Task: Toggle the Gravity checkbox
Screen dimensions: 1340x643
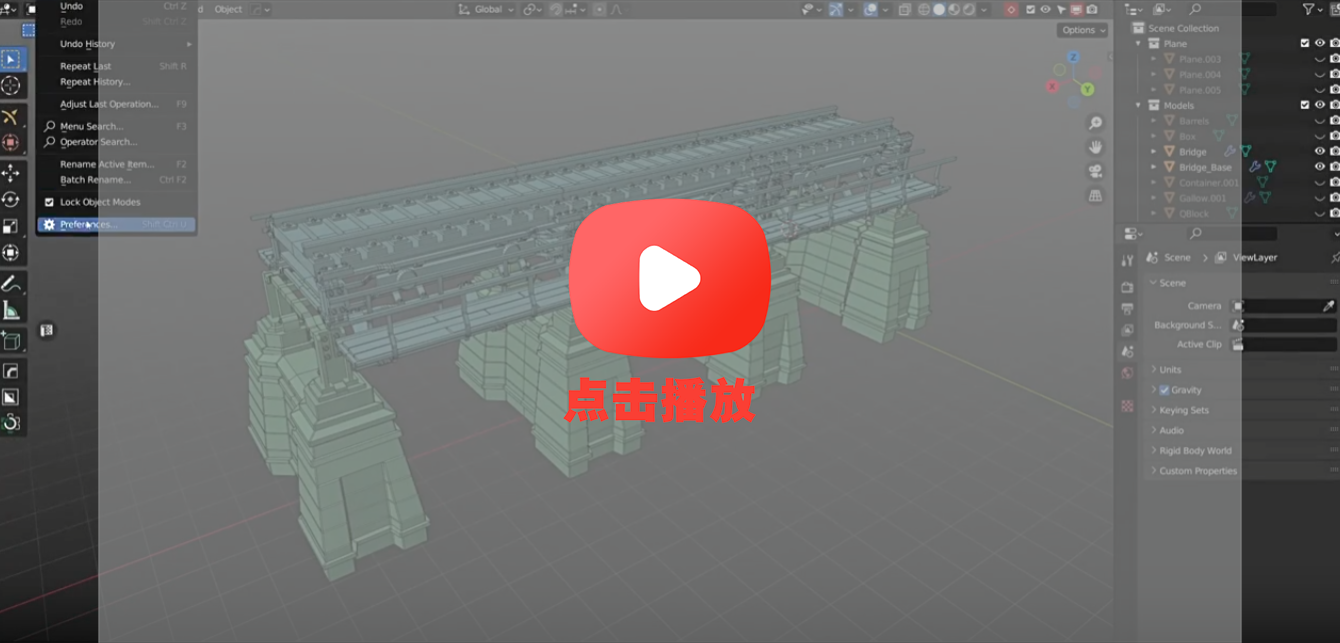Action: tap(1164, 390)
